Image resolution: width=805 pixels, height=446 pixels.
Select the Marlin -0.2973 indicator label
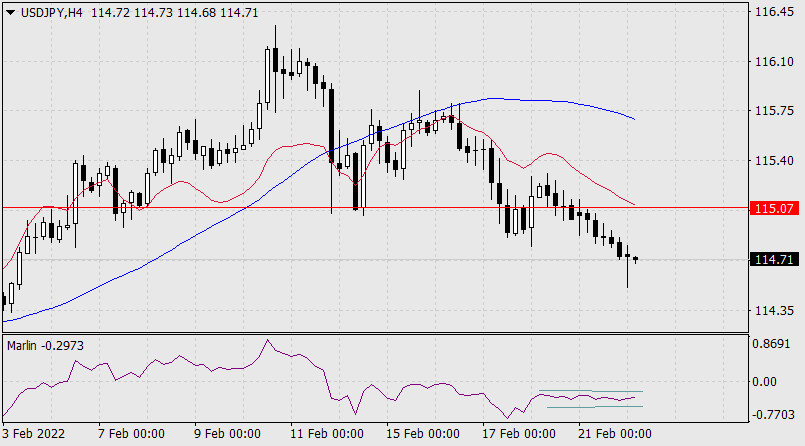click(45, 346)
